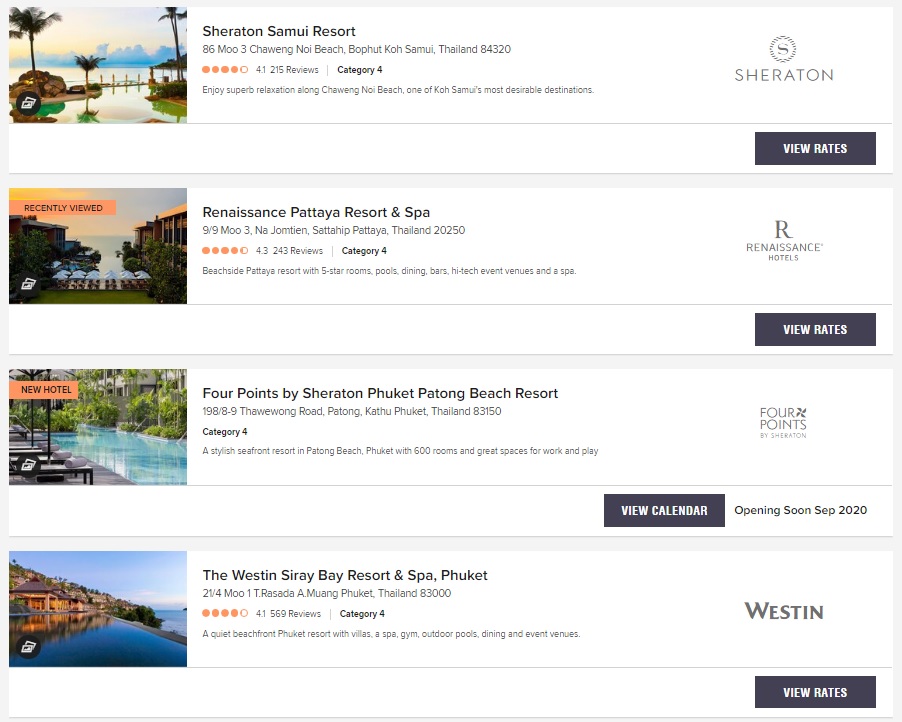Open Four Points by Sheraton Phuket title
The image size is (902, 722).
pyautogui.click(x=380, y=393)
